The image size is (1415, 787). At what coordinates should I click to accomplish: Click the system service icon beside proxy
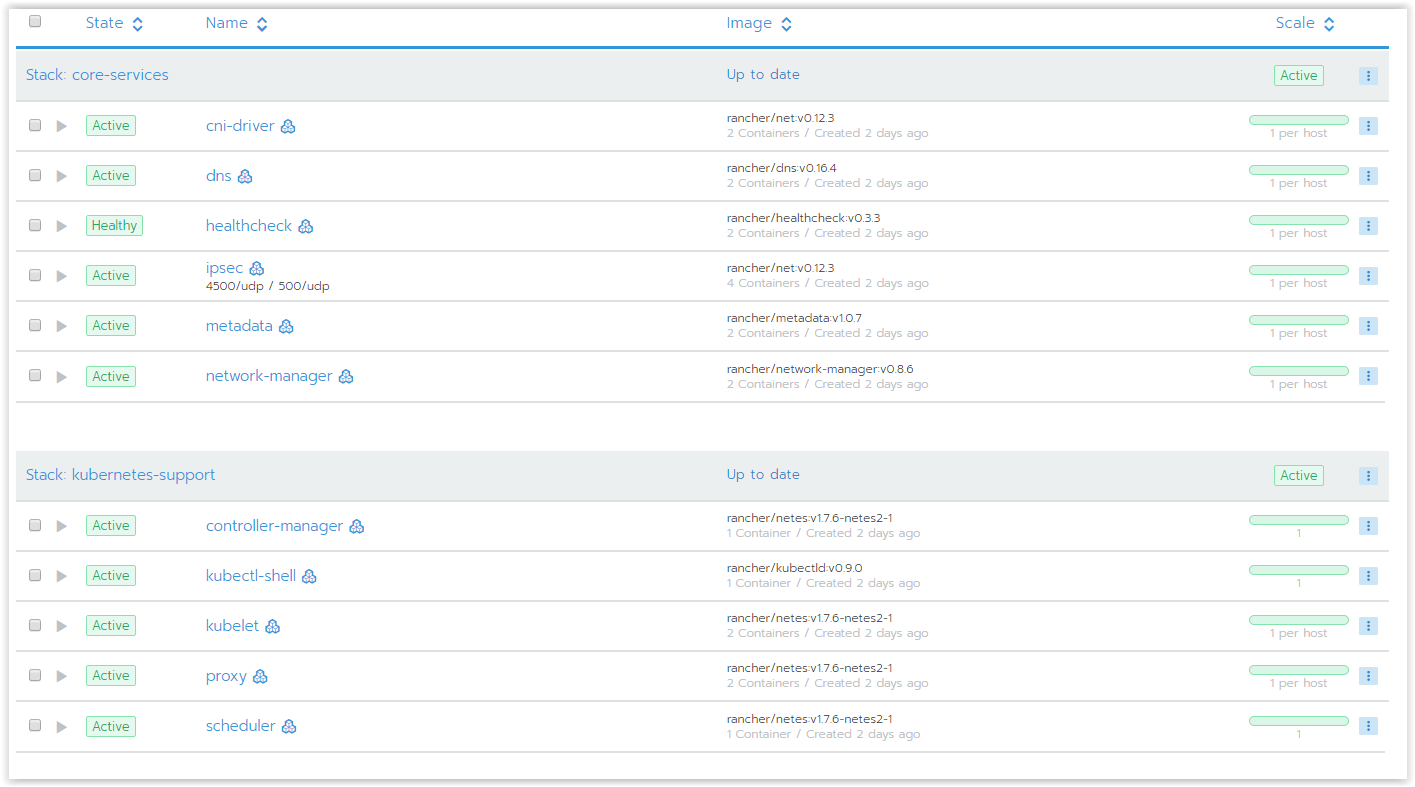[x=260, y=676]
